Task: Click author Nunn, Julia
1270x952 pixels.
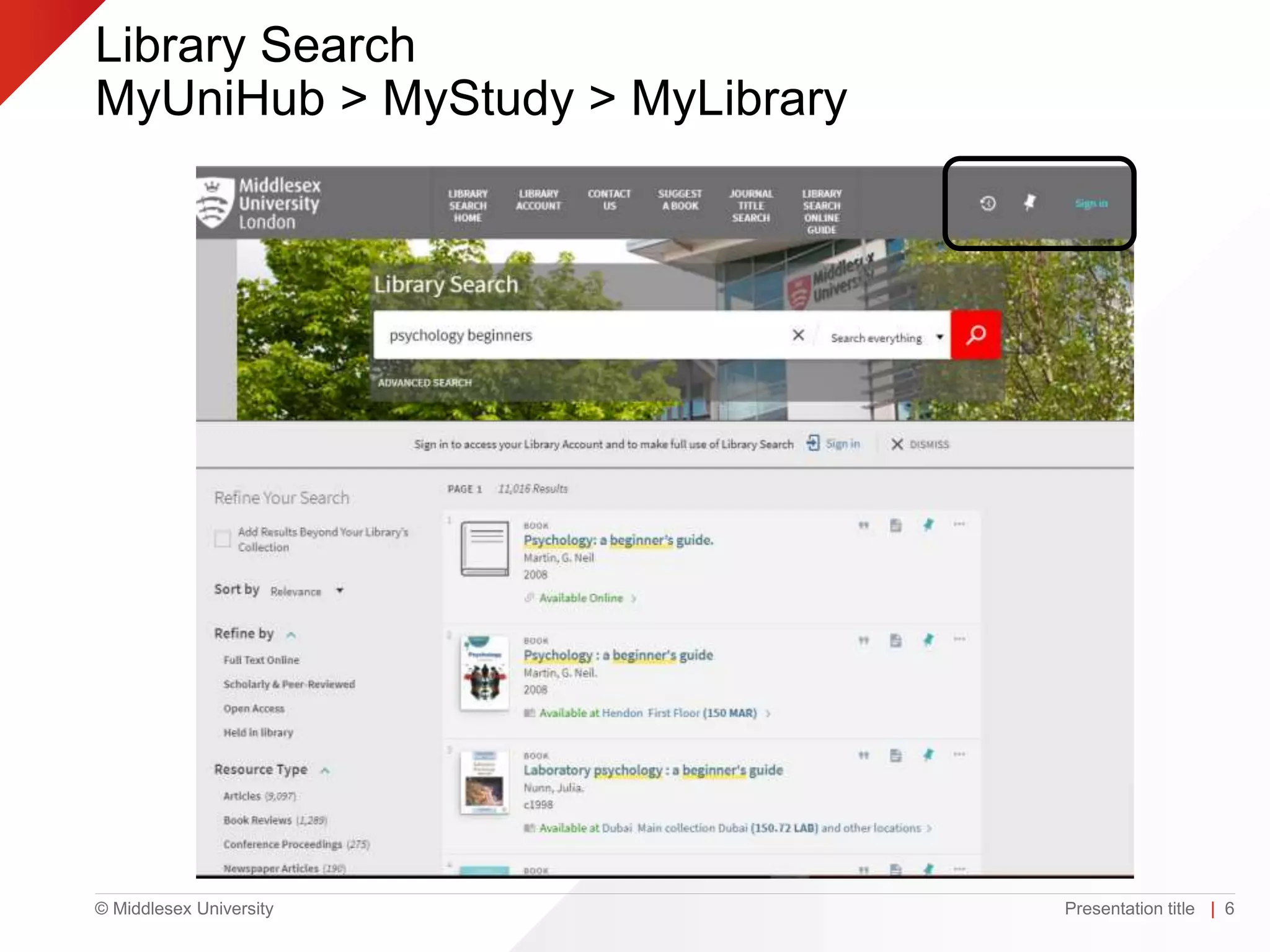Action: coord(553,788)
